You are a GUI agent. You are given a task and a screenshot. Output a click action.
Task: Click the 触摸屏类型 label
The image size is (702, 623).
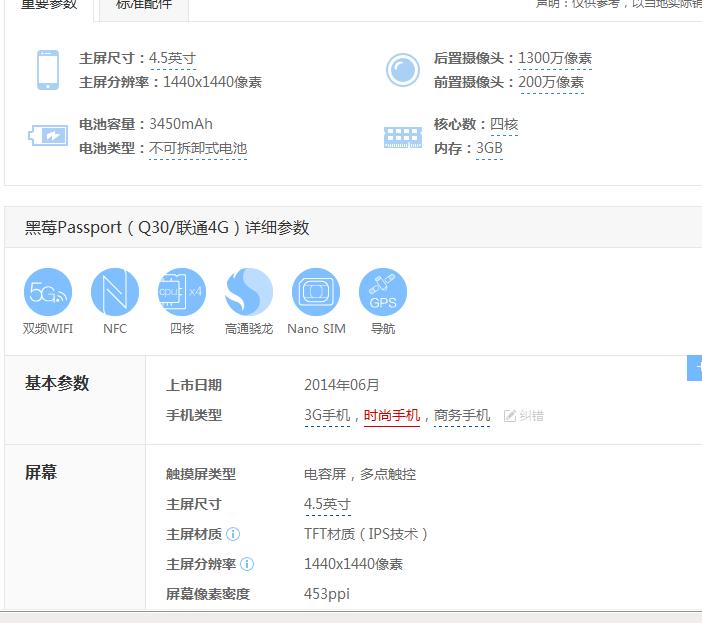pyautogui.click(x=201, y=474)
